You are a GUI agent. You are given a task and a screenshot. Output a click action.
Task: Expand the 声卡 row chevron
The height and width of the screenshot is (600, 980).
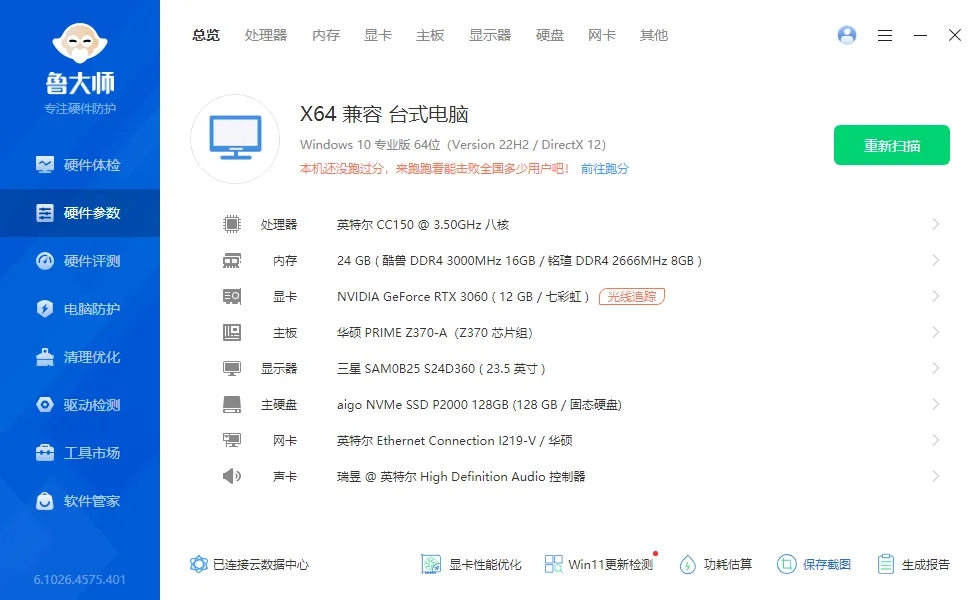[936, 476]
